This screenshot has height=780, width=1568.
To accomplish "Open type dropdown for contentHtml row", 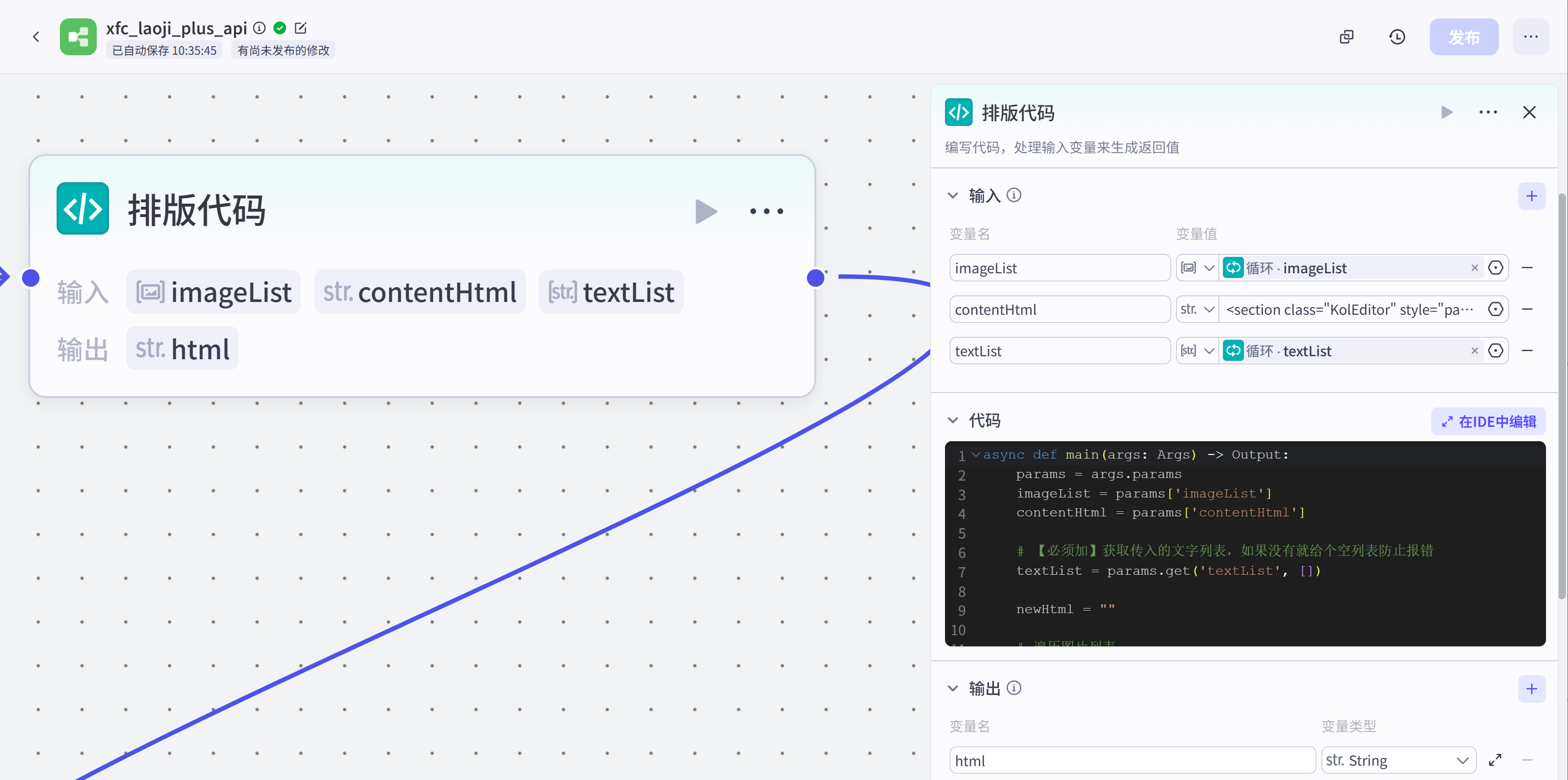I will coord(1197,309).
